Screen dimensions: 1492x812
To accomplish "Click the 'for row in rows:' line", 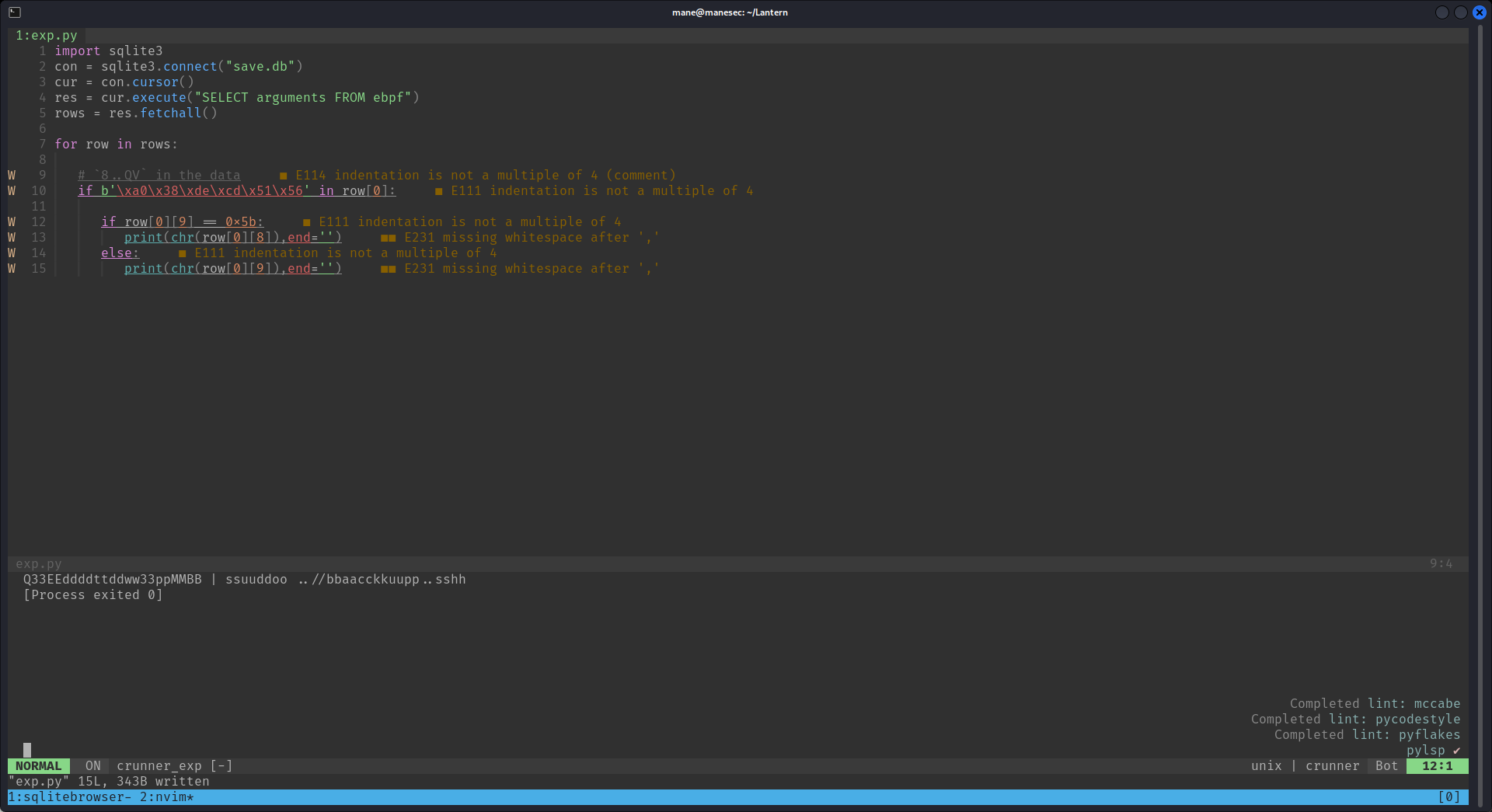I will [117, 145].
